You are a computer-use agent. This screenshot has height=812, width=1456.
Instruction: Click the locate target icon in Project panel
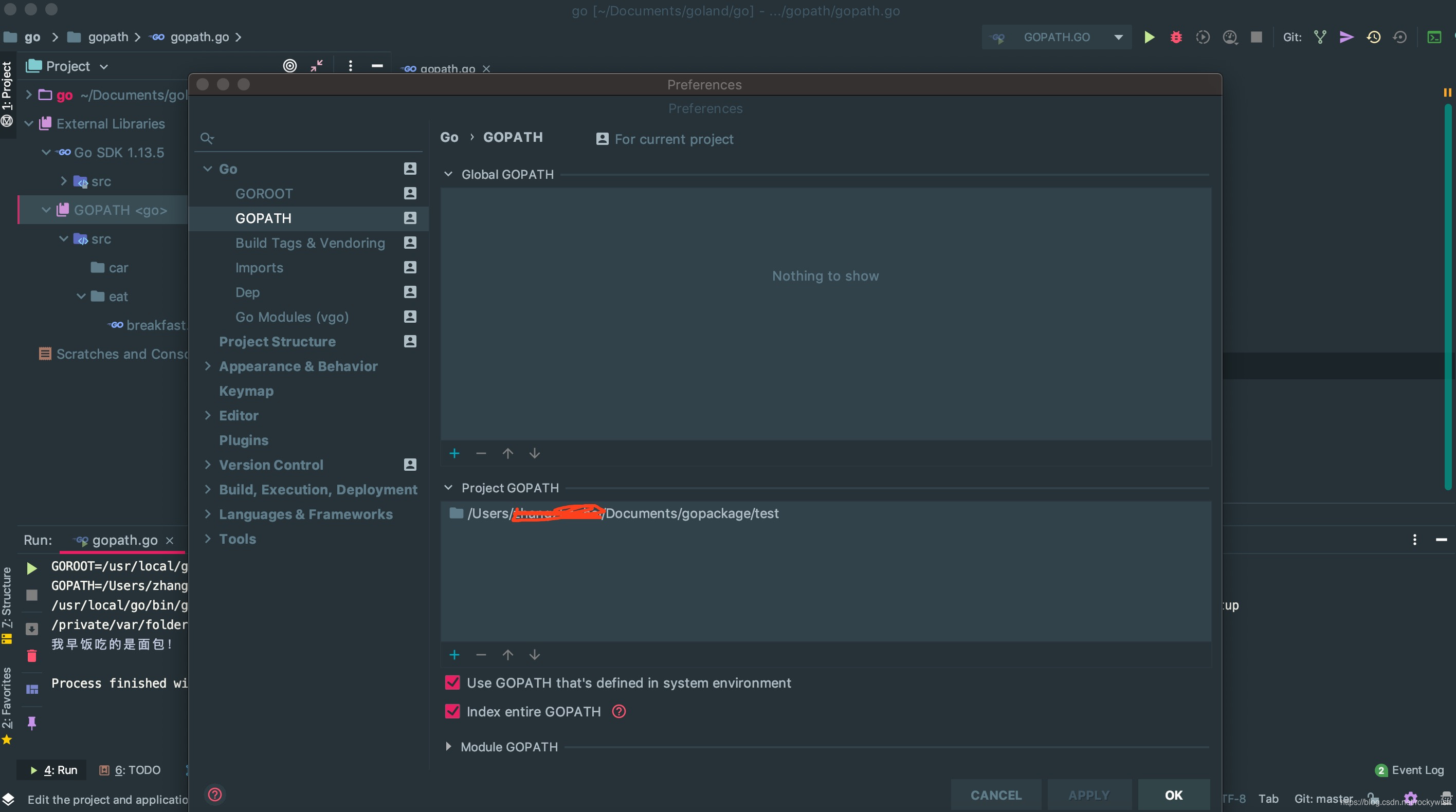pos(290,66)
